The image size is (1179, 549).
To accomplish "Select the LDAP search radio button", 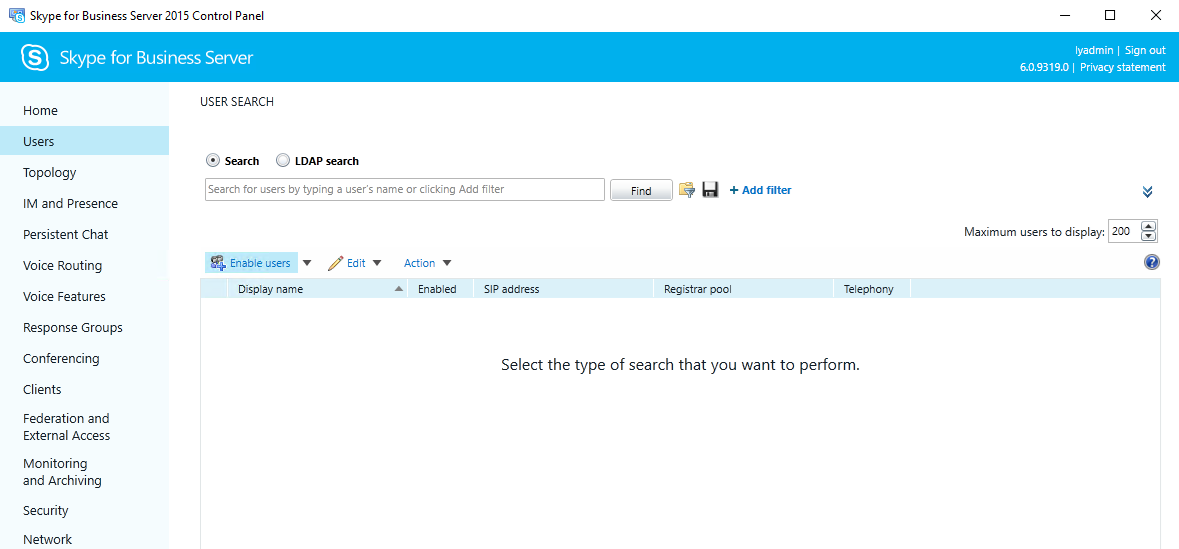I will (x=283, y=160).
